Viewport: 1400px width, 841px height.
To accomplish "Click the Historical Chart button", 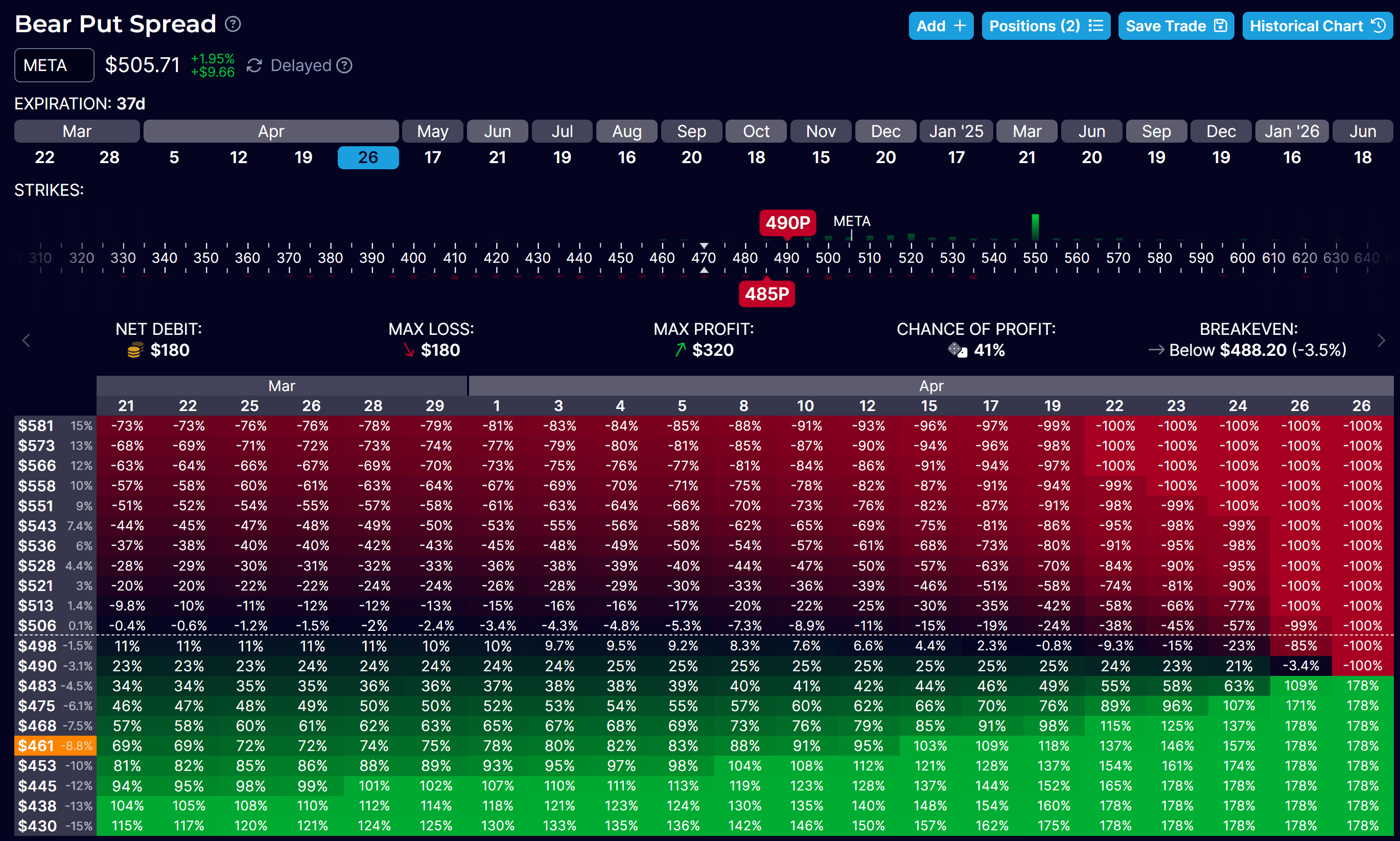I will click(x=1317, y=26).
